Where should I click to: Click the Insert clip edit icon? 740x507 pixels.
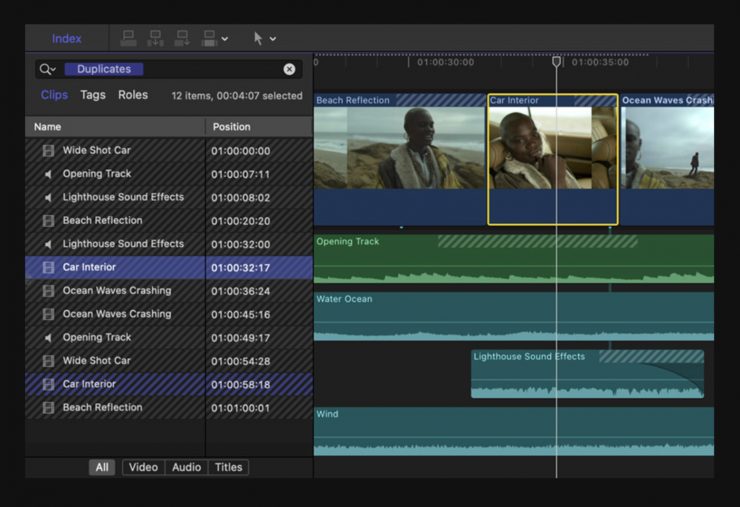(x=155, y=38)
